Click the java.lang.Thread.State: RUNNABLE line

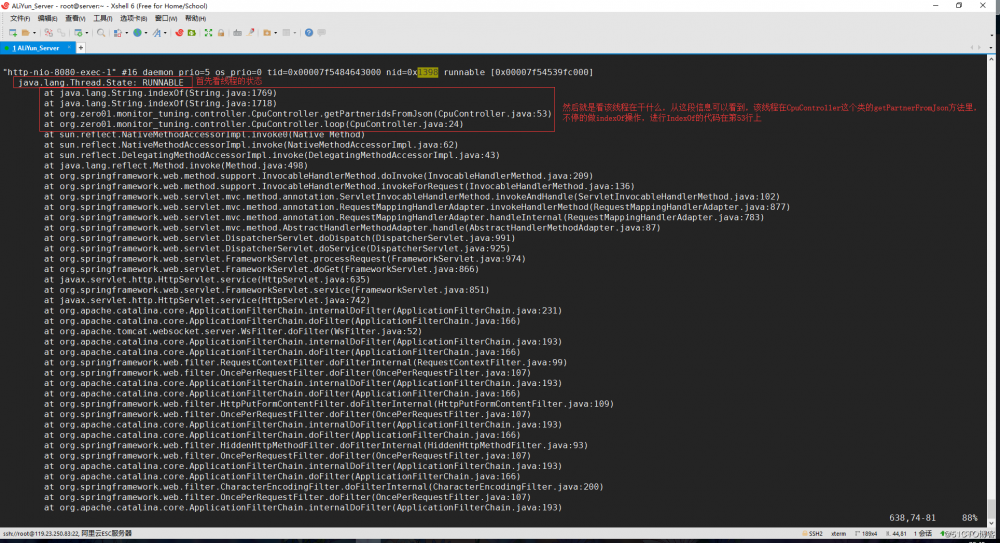pos(101,83)
